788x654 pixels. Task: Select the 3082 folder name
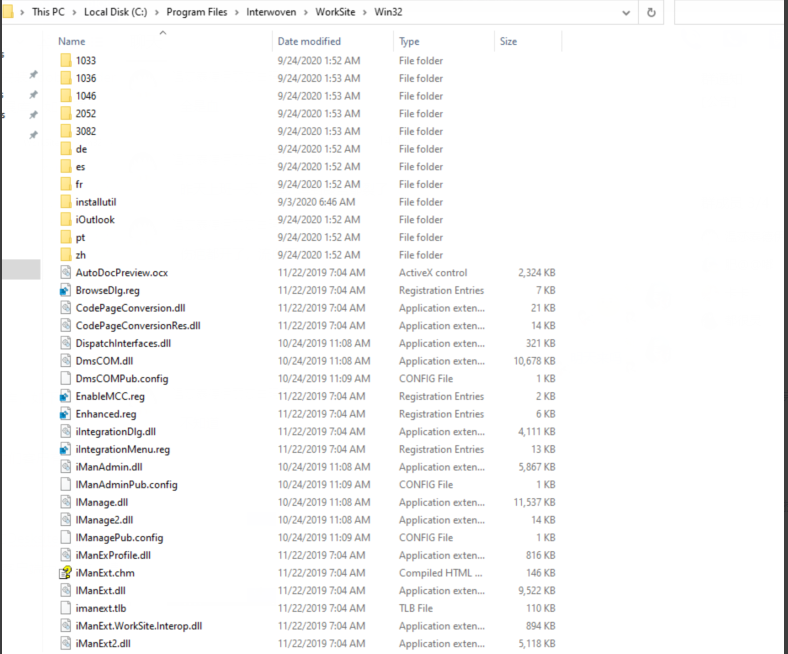86,131
